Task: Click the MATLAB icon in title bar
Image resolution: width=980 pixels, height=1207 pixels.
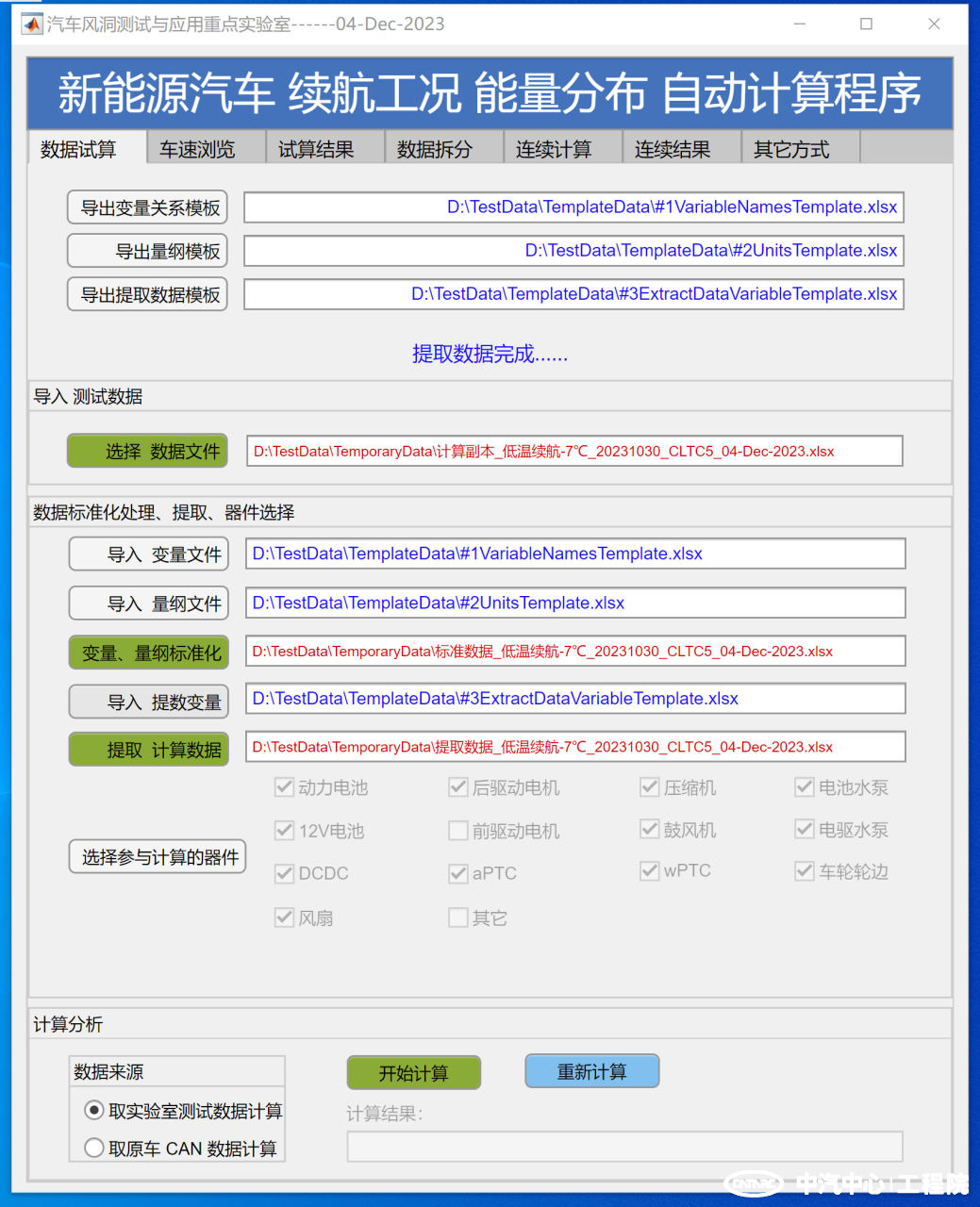Action: (x=32, y=24)
